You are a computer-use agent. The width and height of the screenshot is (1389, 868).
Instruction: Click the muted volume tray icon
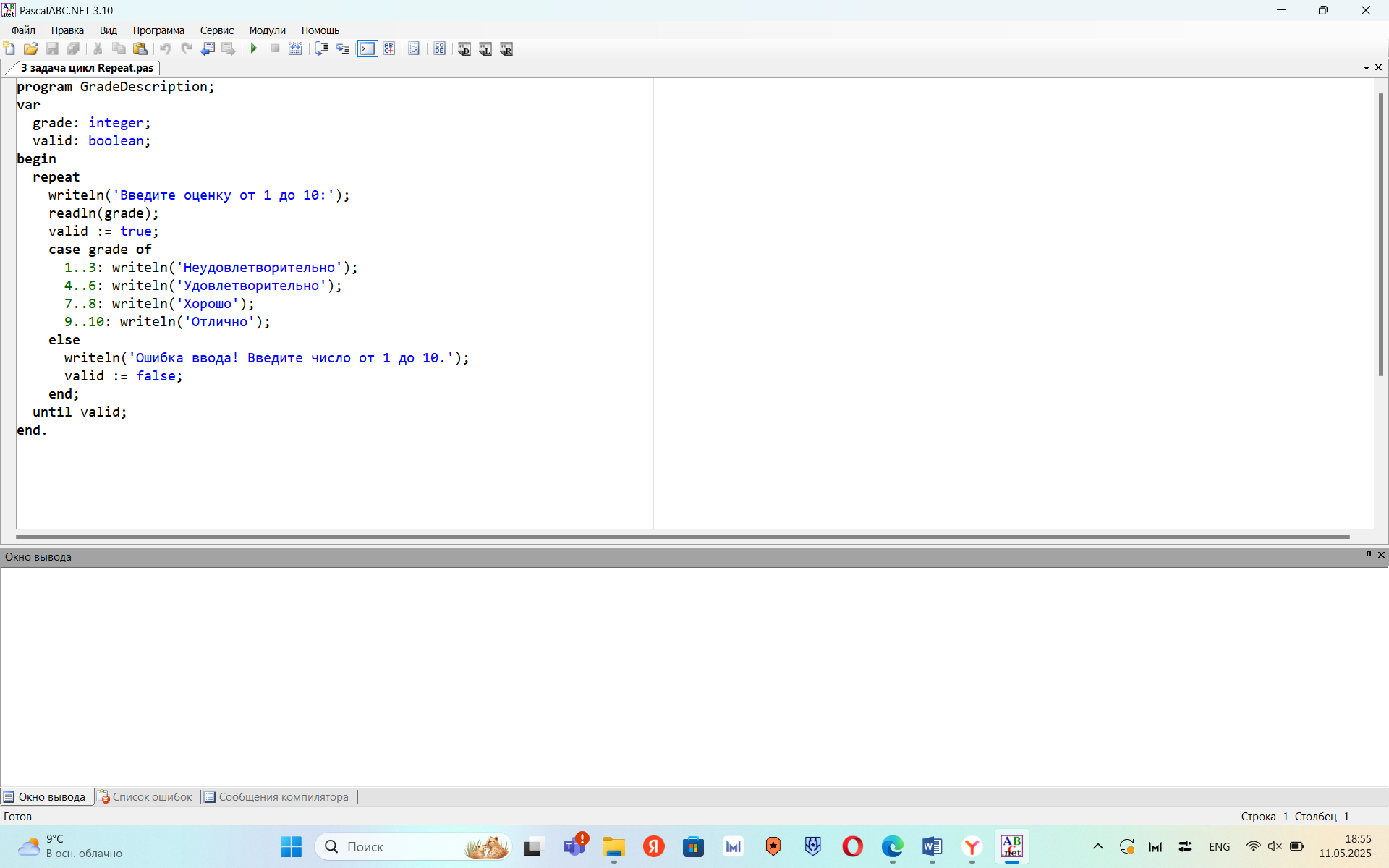pos(1275,846)
